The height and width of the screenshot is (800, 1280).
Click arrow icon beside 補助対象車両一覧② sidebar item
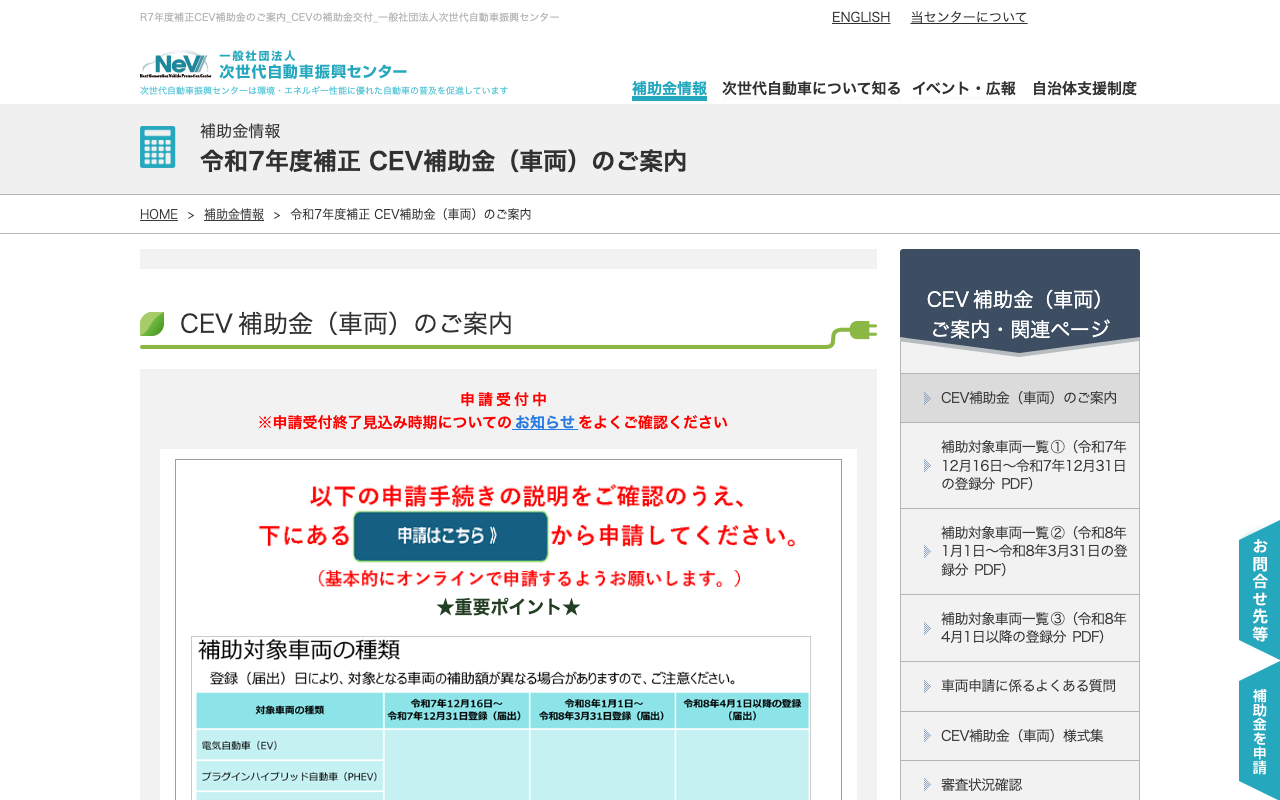pos(927,552)
